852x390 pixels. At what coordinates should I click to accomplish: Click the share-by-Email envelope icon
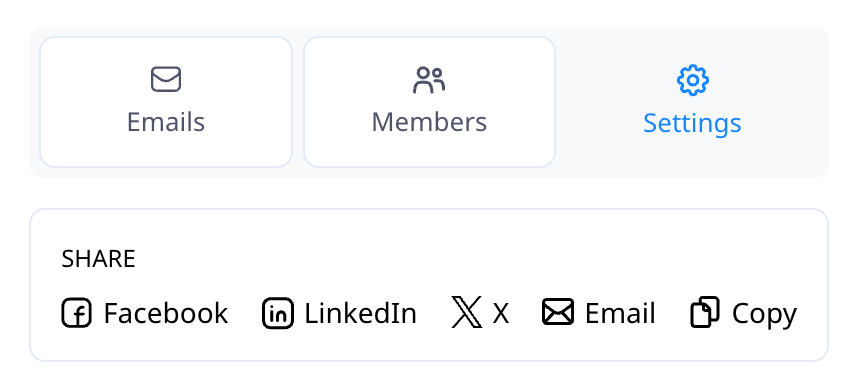558,312
